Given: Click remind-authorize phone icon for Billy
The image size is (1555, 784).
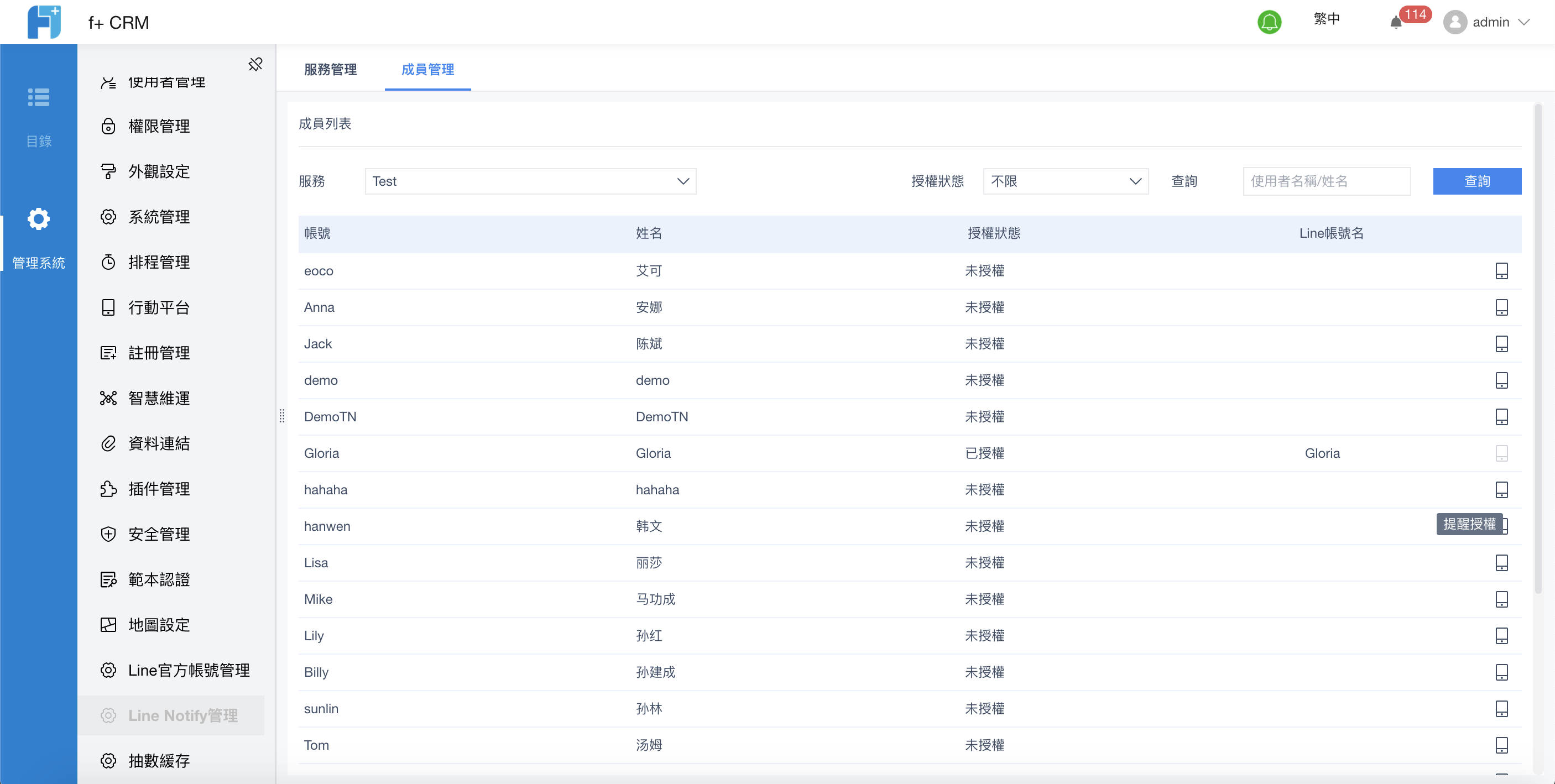Looking at the screenshot, I should click(1501, 672).
